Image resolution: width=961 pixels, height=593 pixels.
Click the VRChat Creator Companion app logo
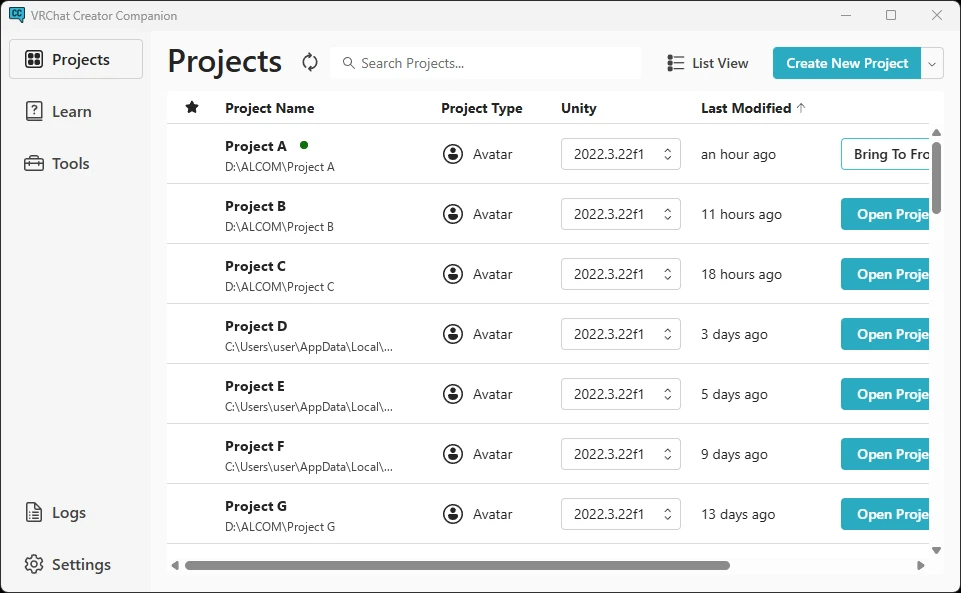pyautogui.click(x=17, y=15)
